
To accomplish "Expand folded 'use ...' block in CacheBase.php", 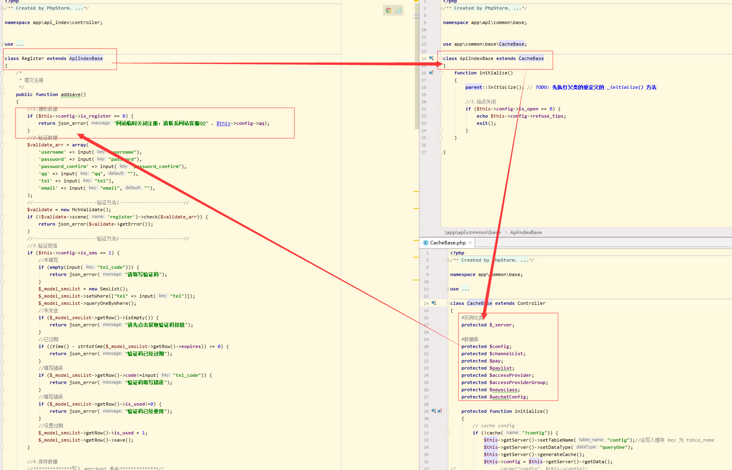I will pos(465,289).
